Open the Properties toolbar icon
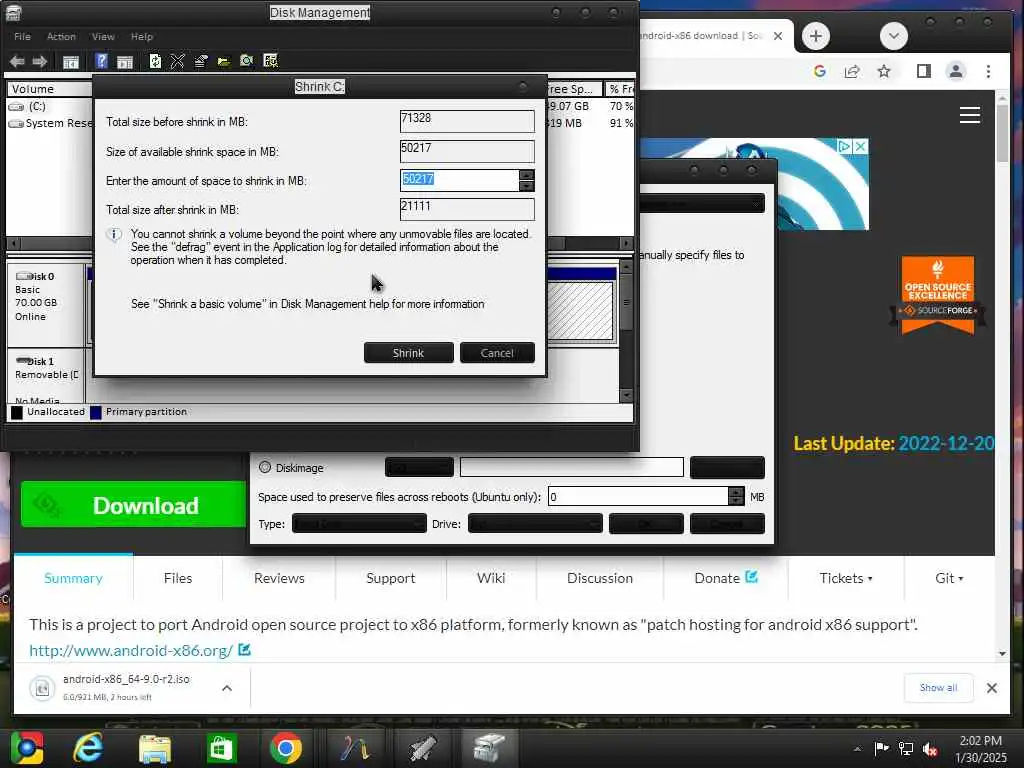1024x768 pixels. (x=200, y=61)
